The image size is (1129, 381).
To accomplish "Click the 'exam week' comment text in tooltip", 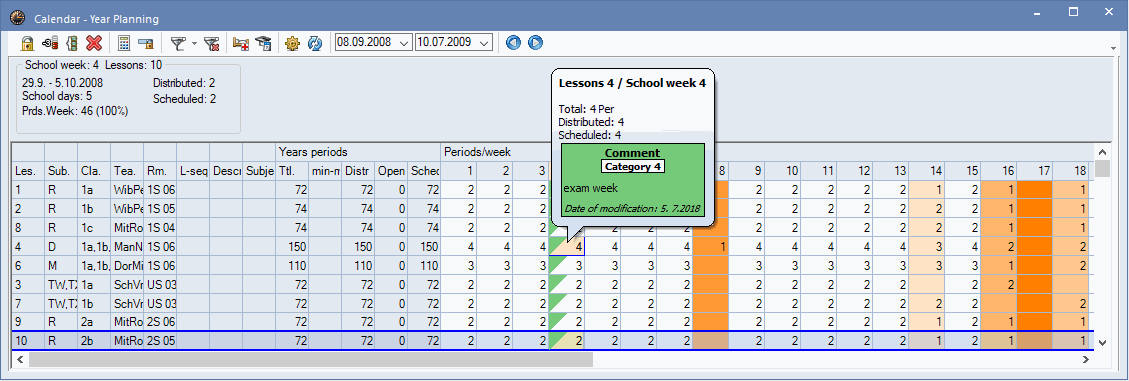I will tap(590, 188).
